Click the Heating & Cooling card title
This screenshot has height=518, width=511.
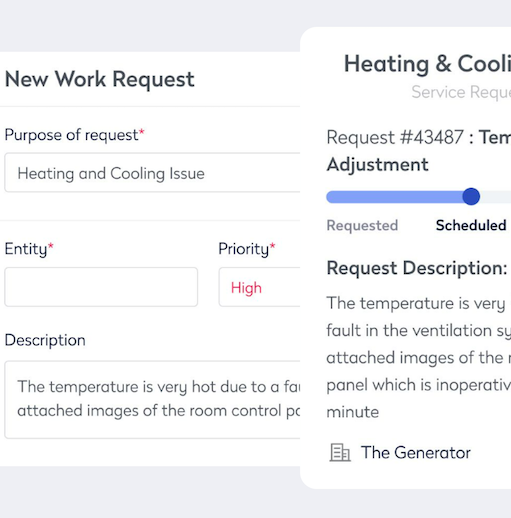point(427,63)
